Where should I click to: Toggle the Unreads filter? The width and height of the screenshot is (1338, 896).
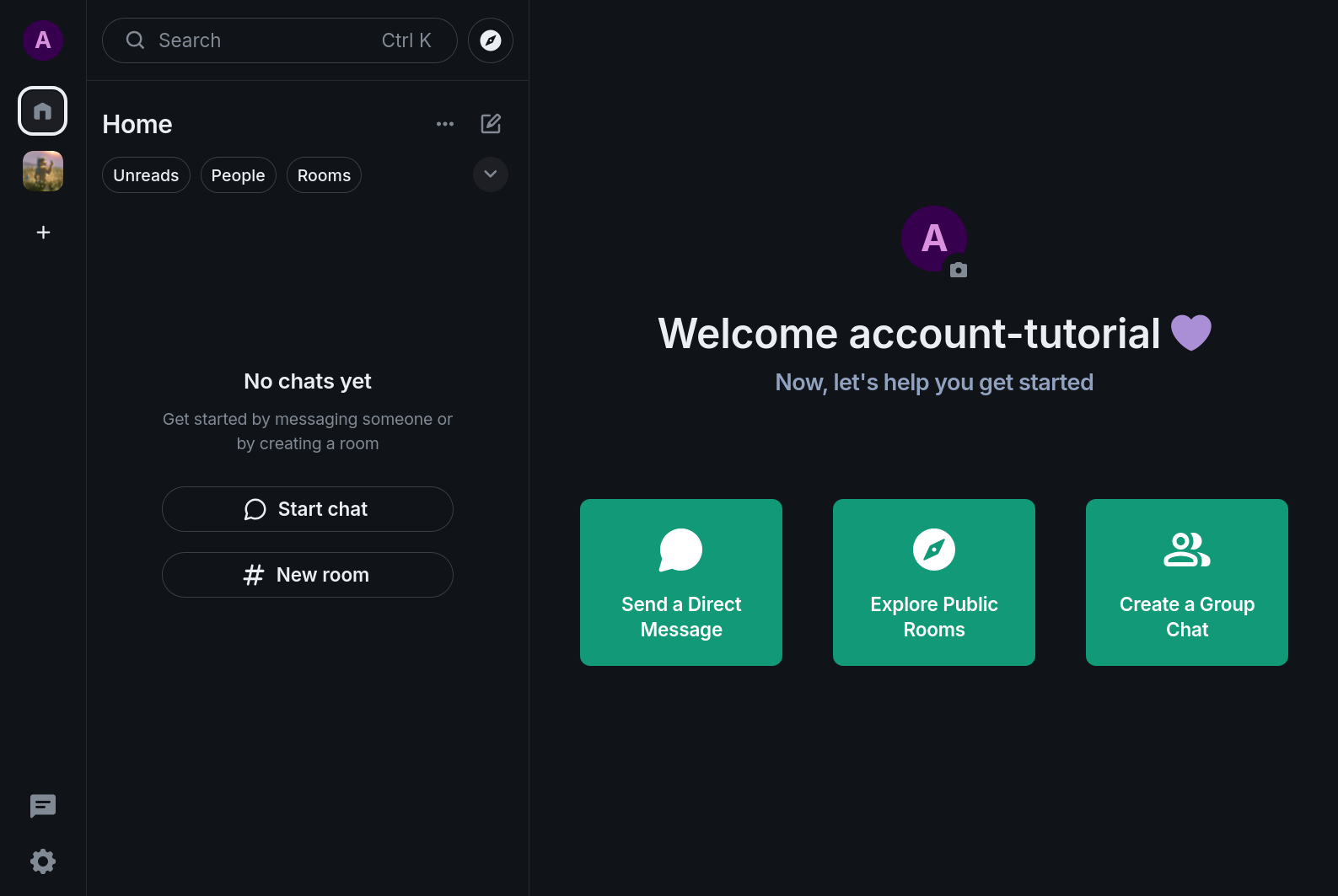click(146, 175)
